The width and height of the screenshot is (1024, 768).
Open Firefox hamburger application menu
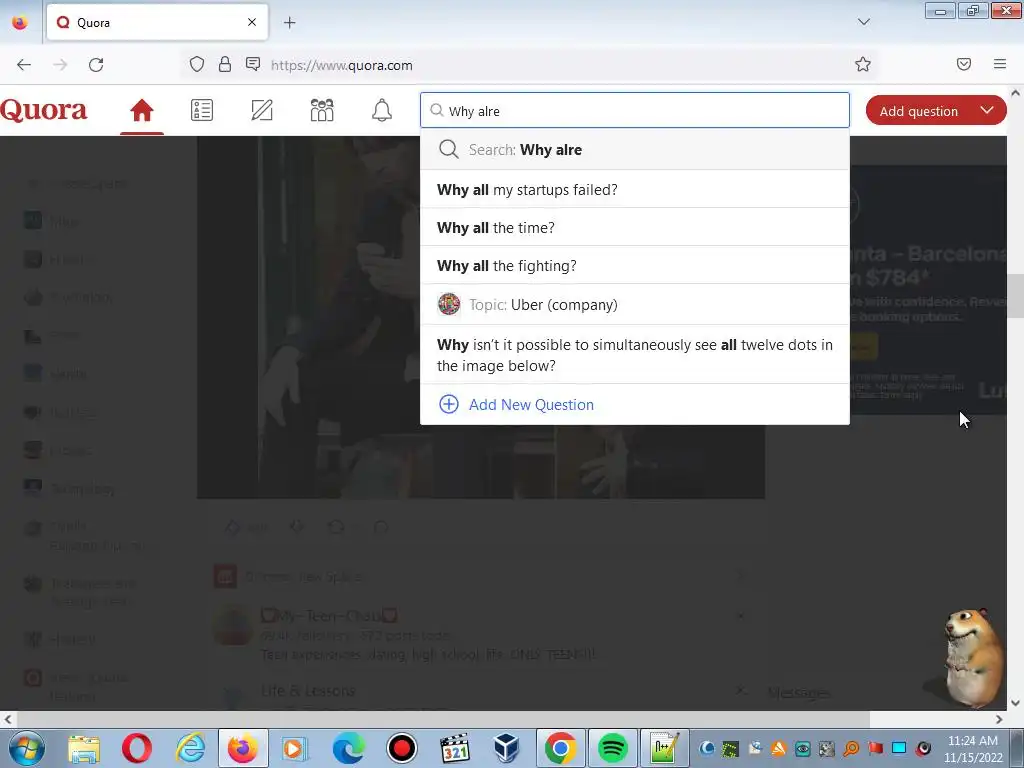1000,64
